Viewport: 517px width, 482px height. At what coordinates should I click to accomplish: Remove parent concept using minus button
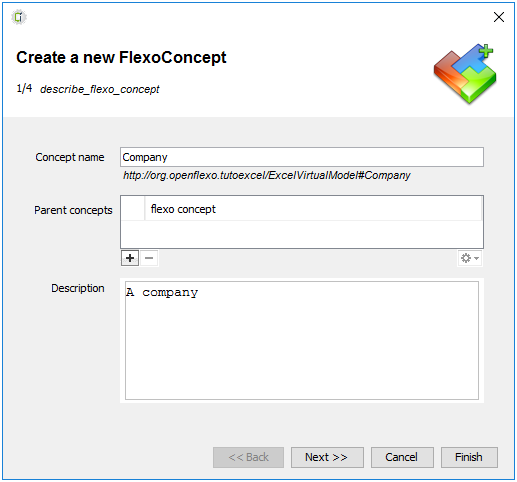pos(149,258)
